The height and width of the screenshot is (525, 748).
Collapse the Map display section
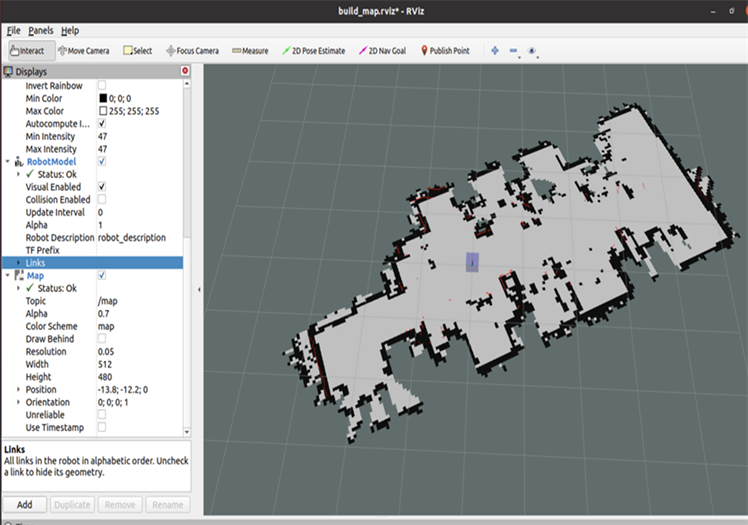[8, 275]
